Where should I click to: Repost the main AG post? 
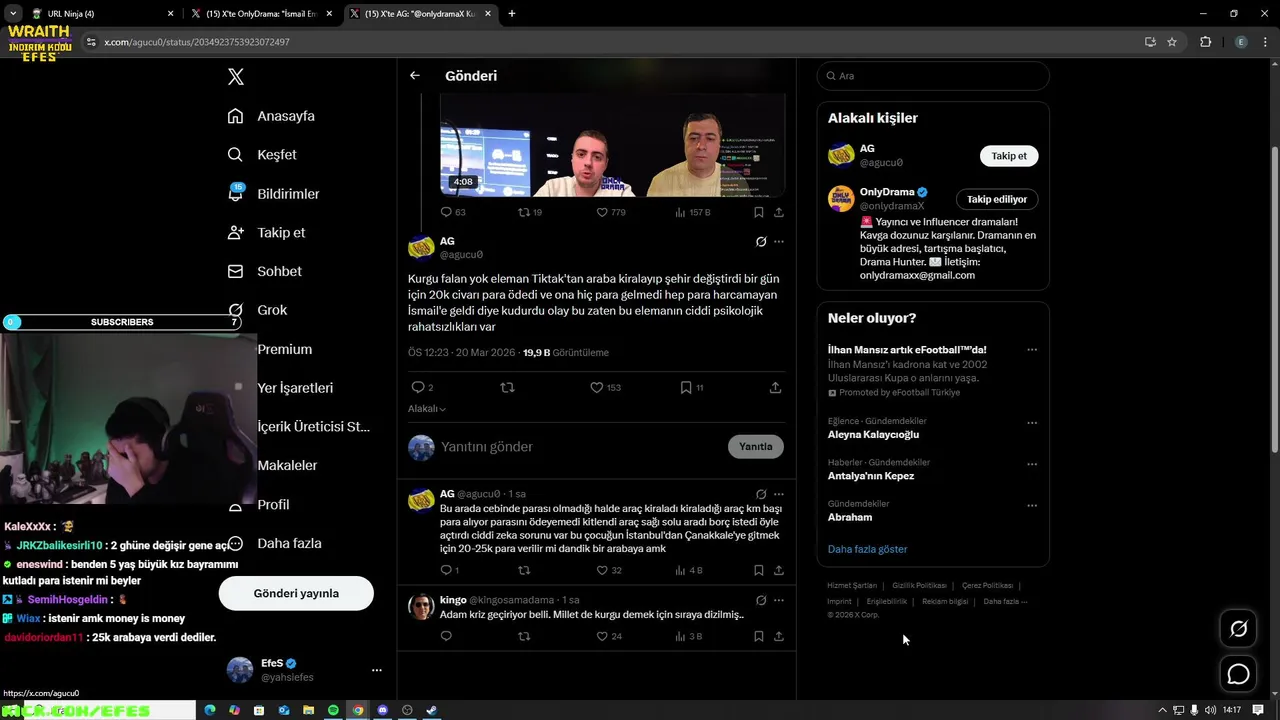click(507, 387)
